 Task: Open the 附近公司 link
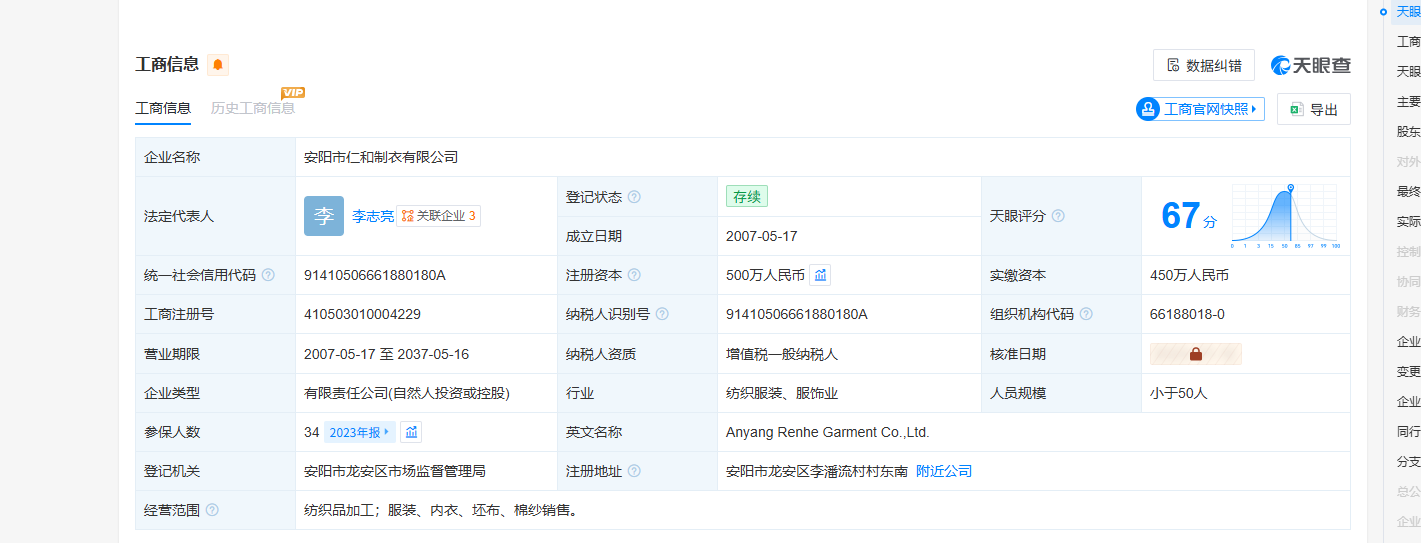(x=944, y=471)
